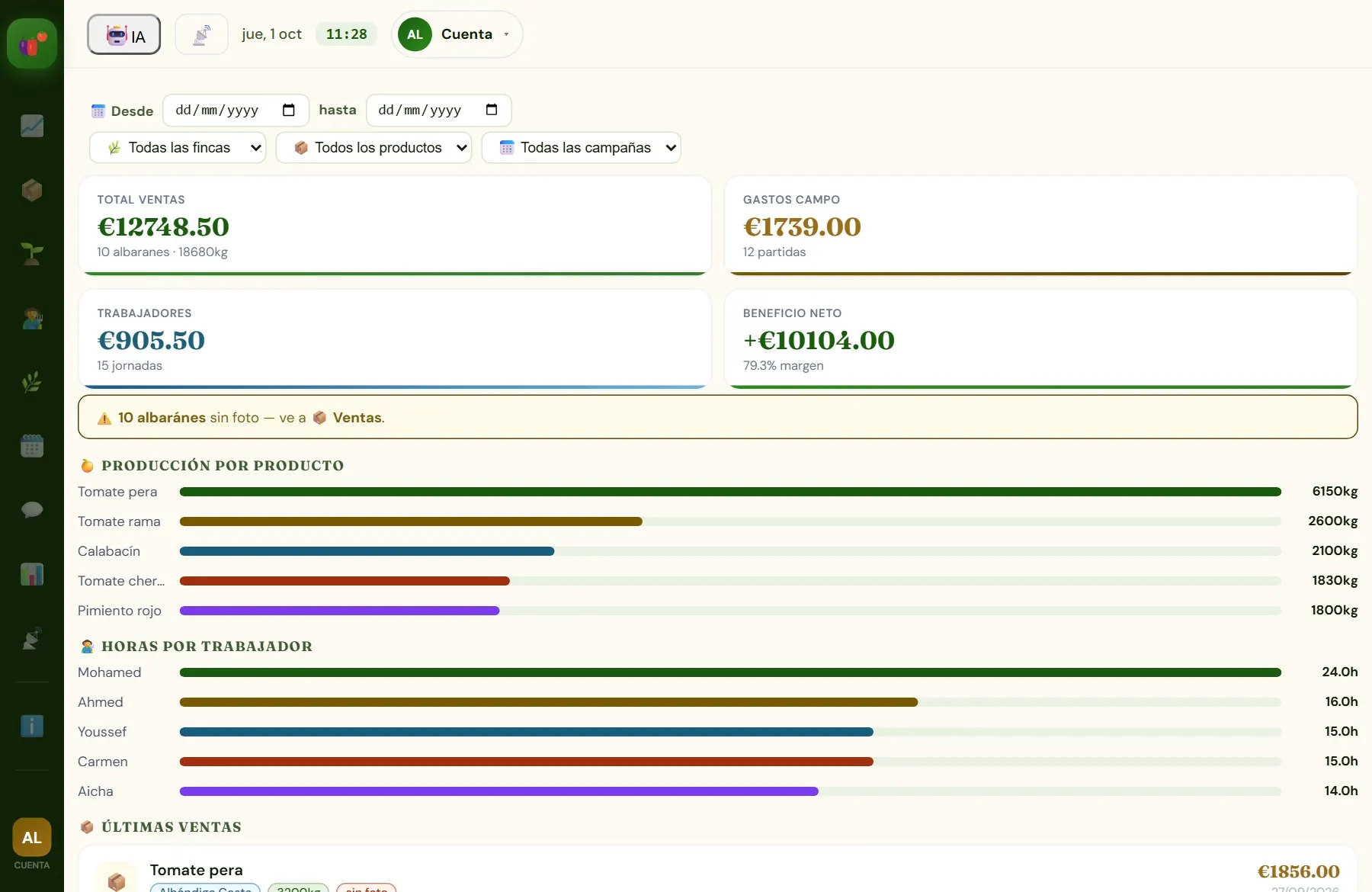Click the Aicha worker name
1372x892 pixels.
(95, 791)
